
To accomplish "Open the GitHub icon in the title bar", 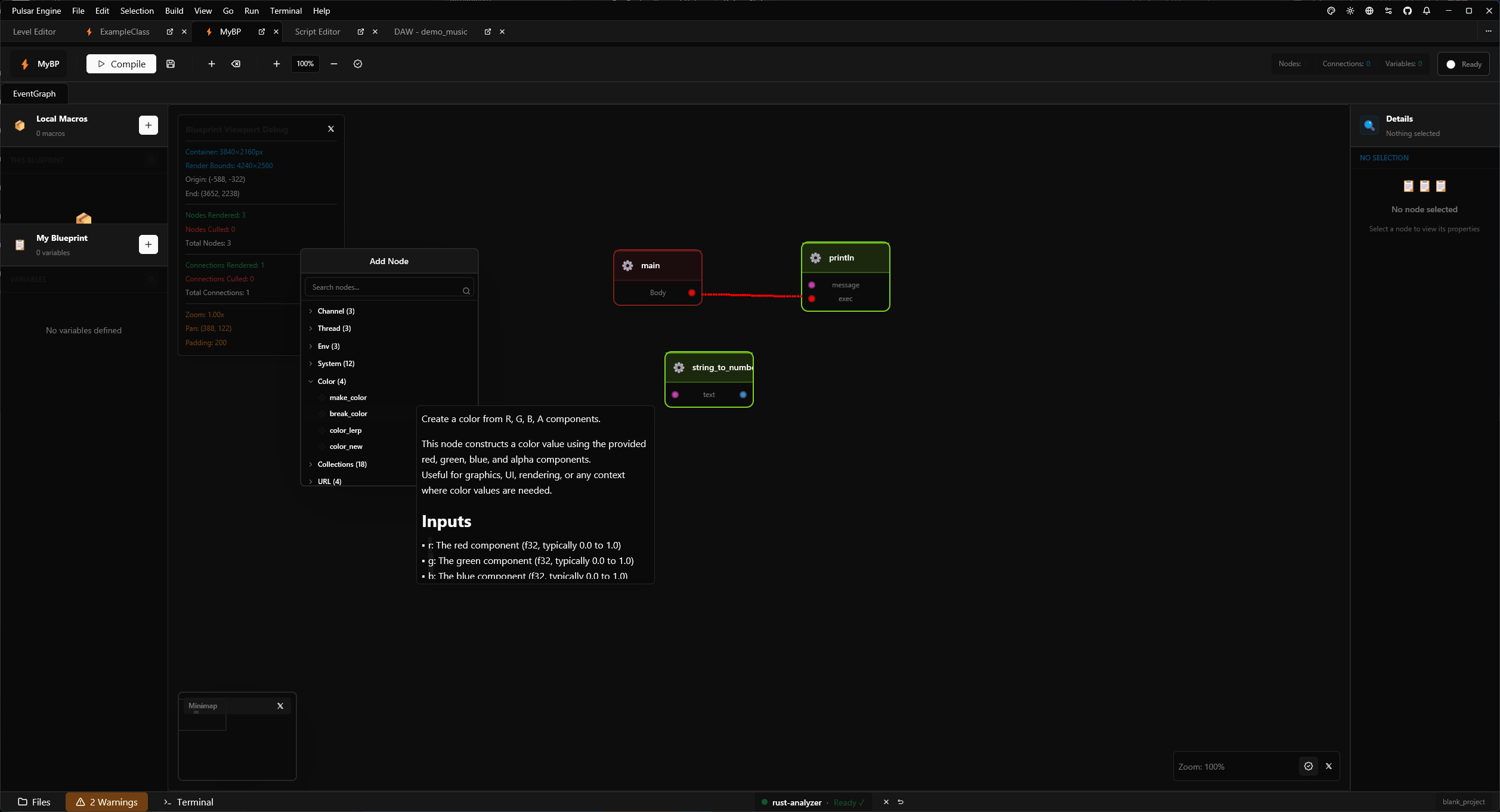I will click(x=1407, y=11).
